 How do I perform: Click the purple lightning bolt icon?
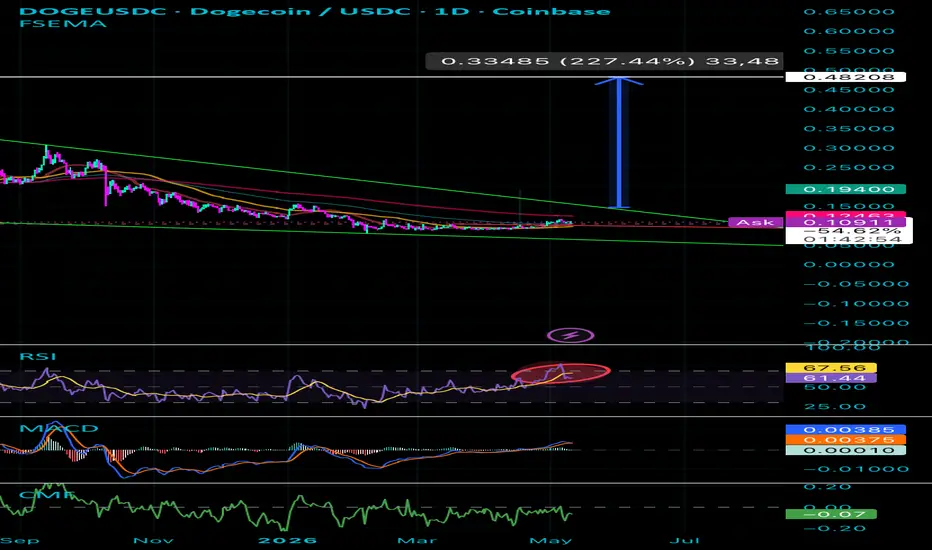tap(570, 335)
